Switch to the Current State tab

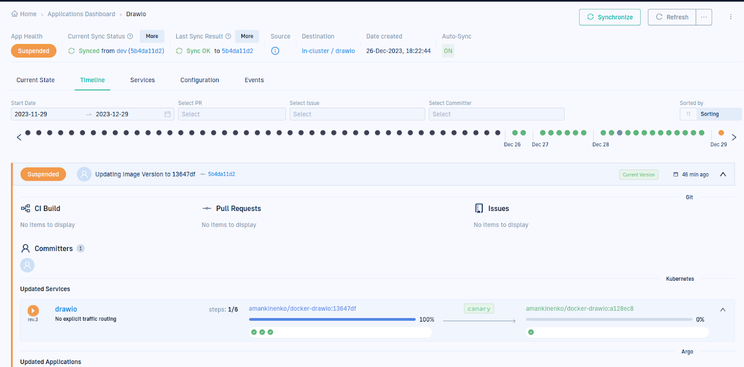[36, 80]
